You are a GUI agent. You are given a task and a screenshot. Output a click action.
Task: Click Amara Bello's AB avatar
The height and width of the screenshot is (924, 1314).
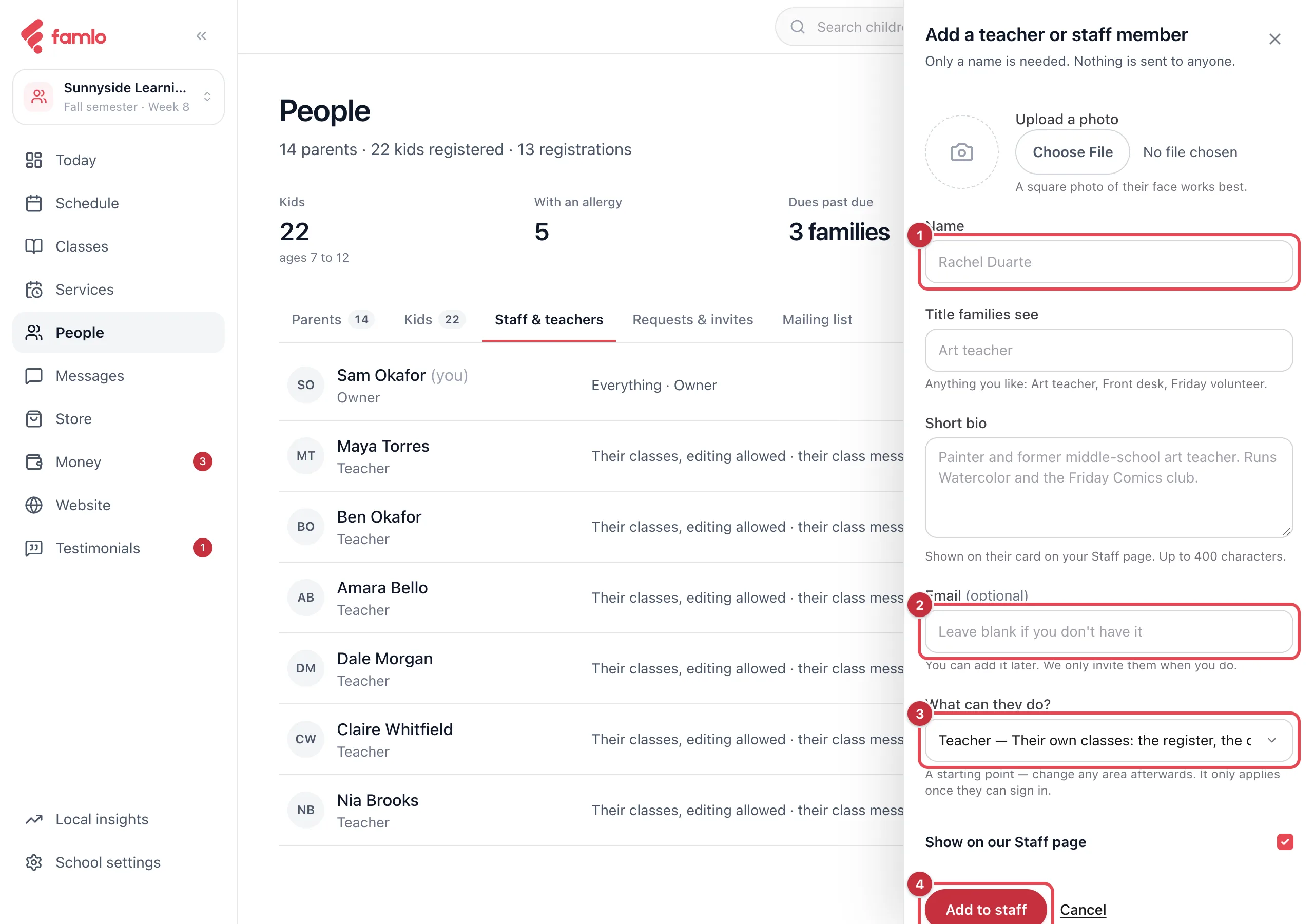(x=305, y=597)
